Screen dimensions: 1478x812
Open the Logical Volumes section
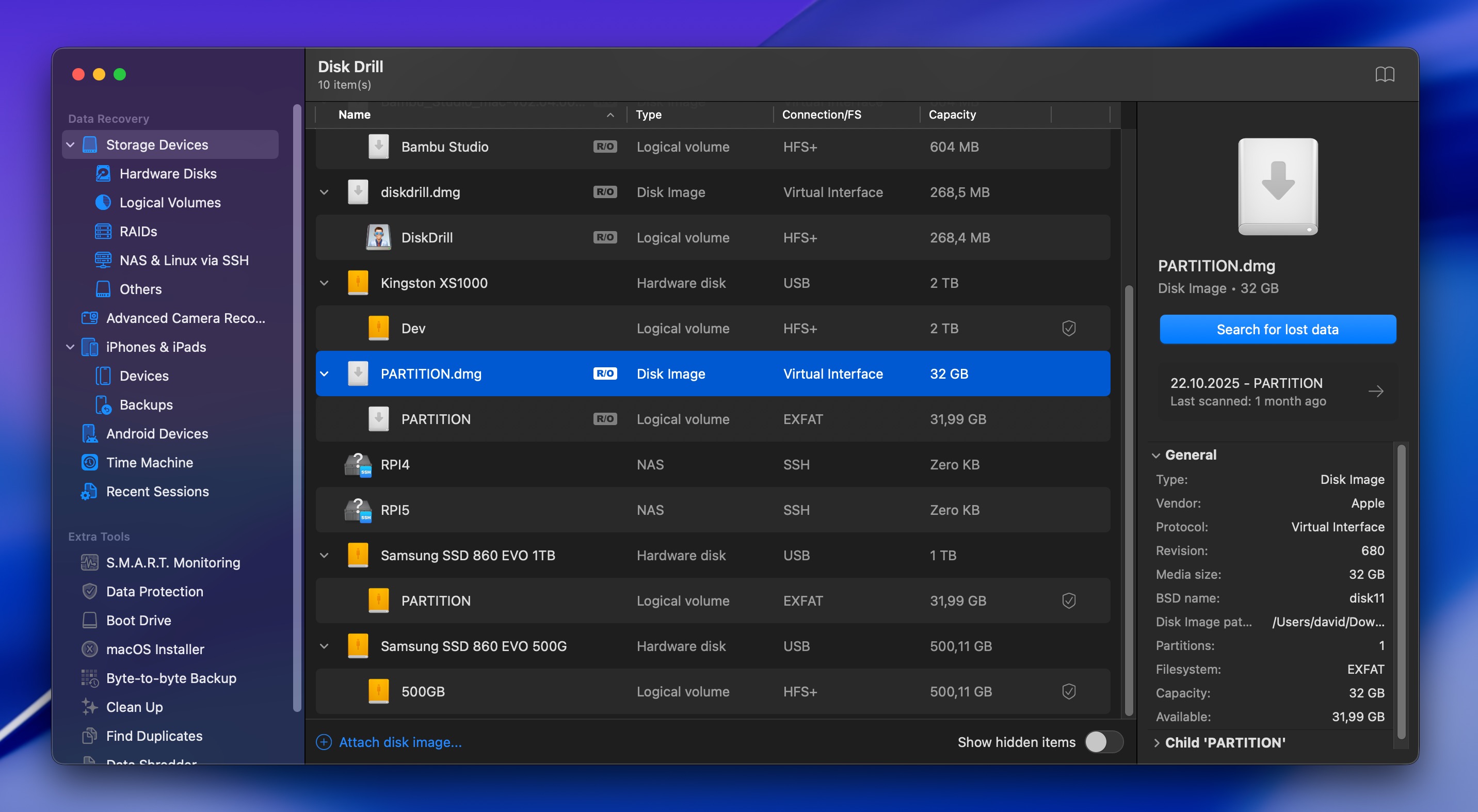170,202
